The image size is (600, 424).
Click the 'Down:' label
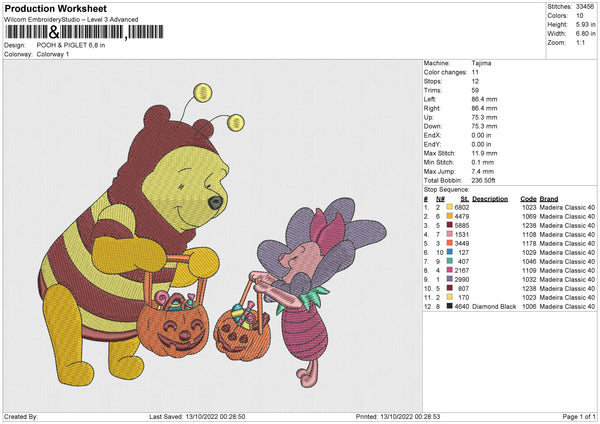(432, 126)
